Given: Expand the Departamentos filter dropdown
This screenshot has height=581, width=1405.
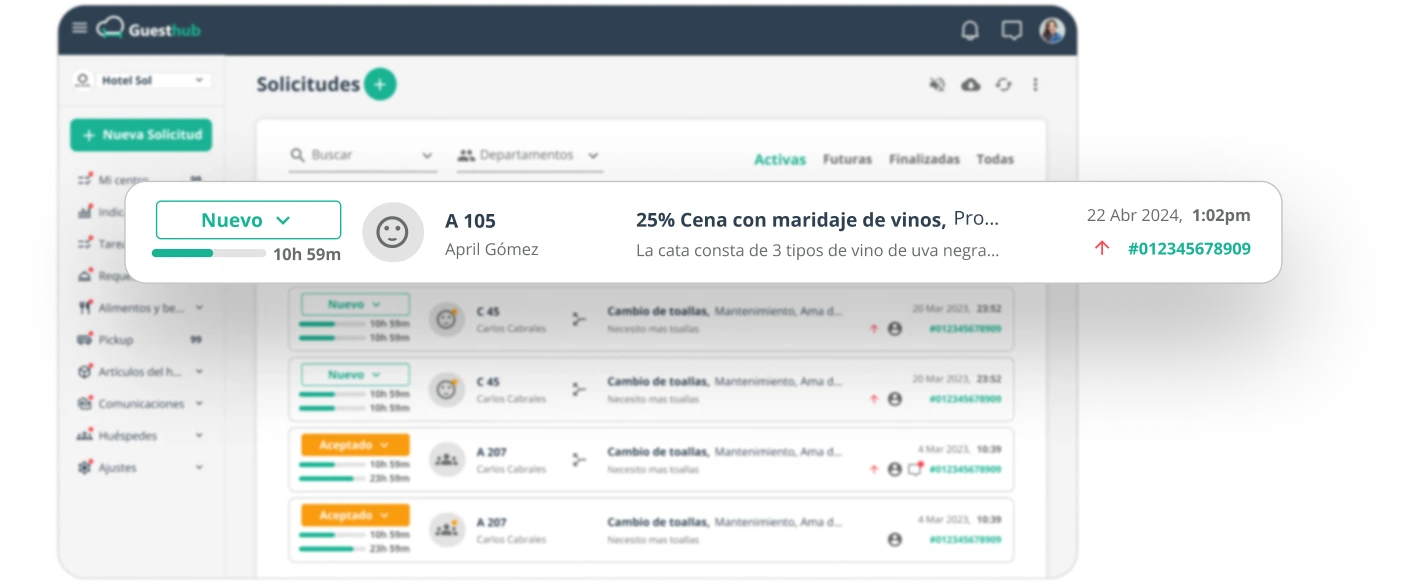Looking at the screenshot, I should tap(529, 156).
